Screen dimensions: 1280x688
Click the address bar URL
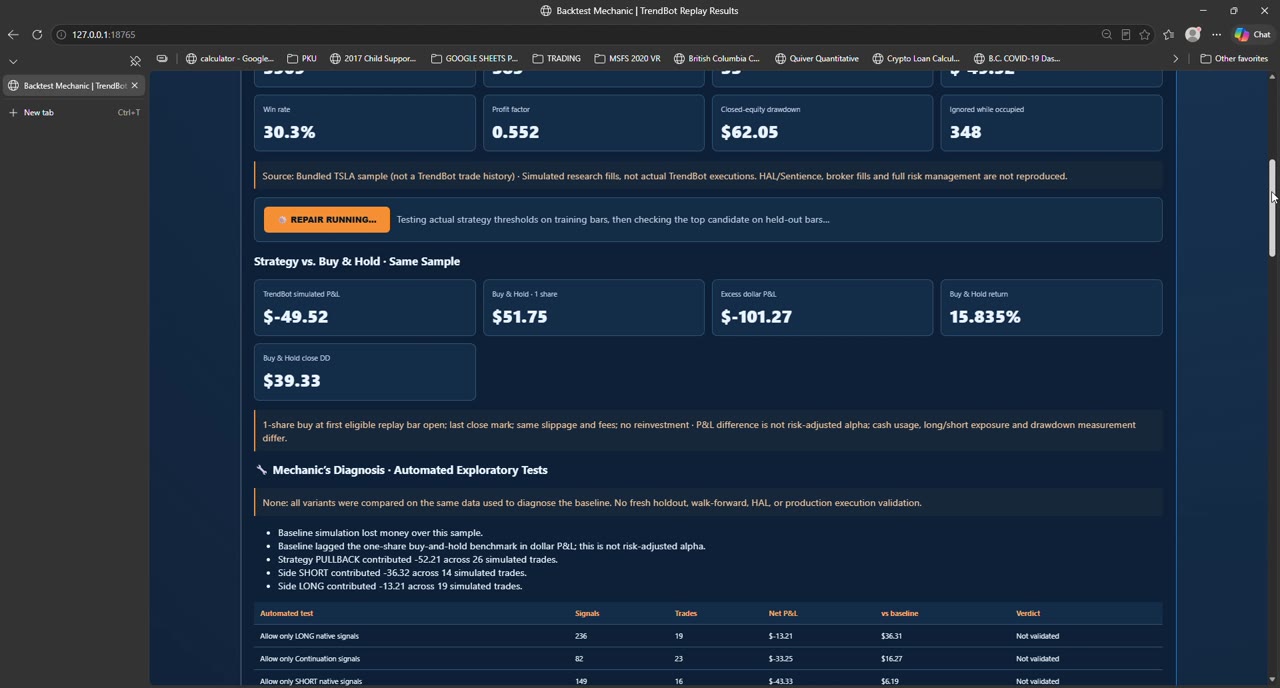[x=103, y=34]
